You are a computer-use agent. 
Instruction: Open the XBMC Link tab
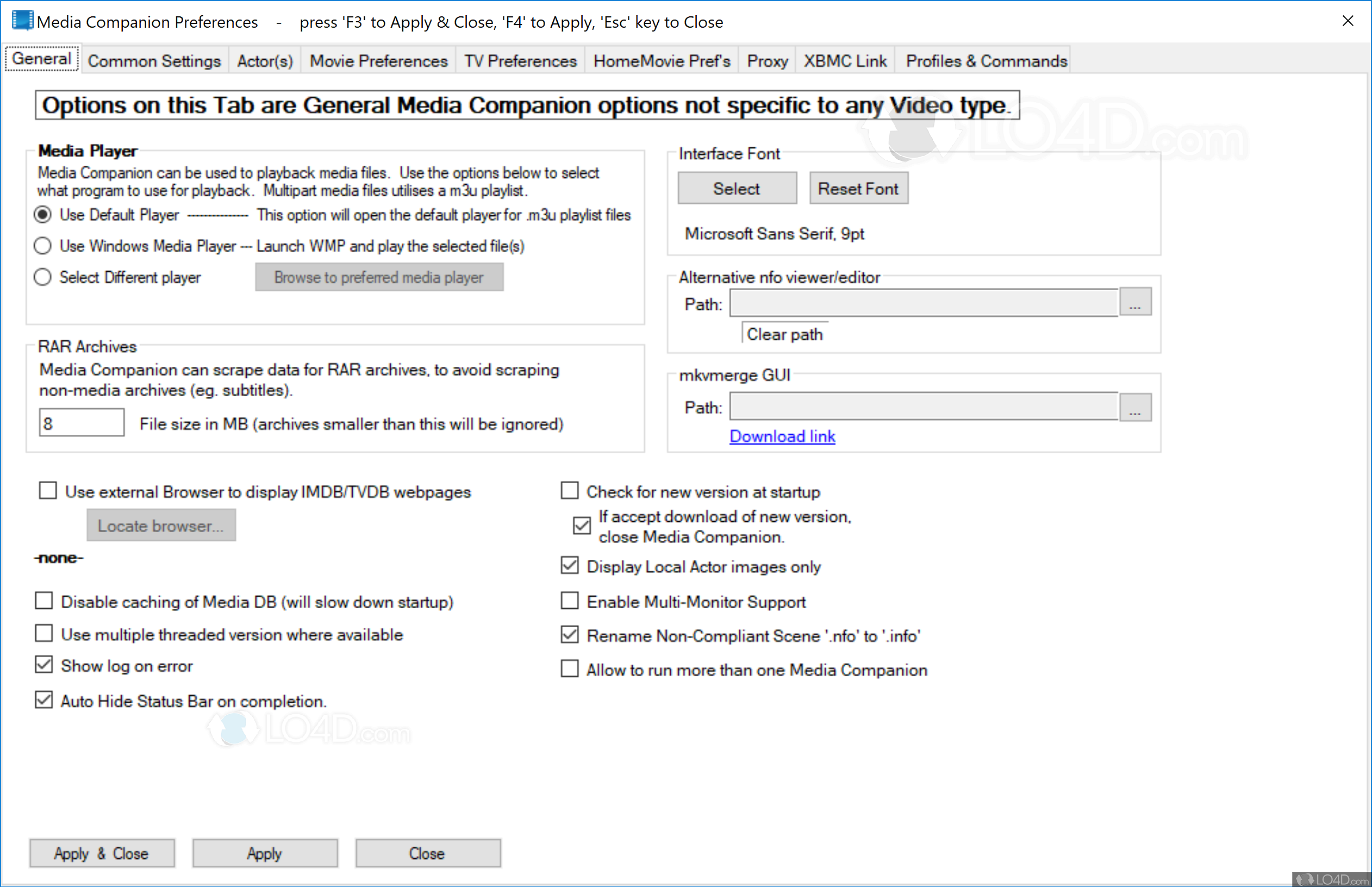pyautogui.click(x=844, y=60)
